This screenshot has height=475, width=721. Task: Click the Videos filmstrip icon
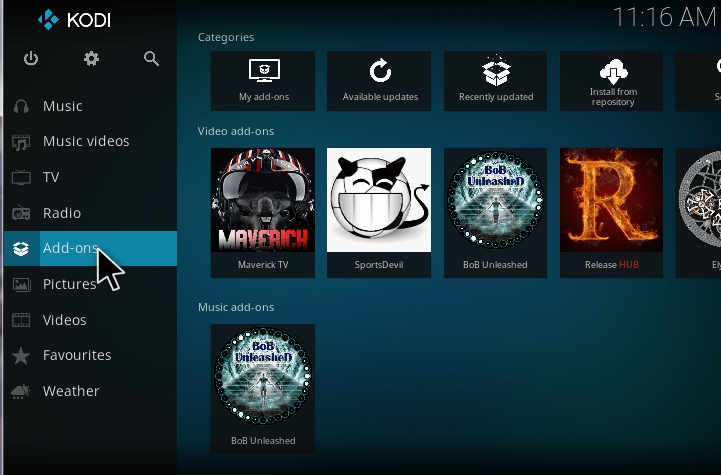point(21,320)
